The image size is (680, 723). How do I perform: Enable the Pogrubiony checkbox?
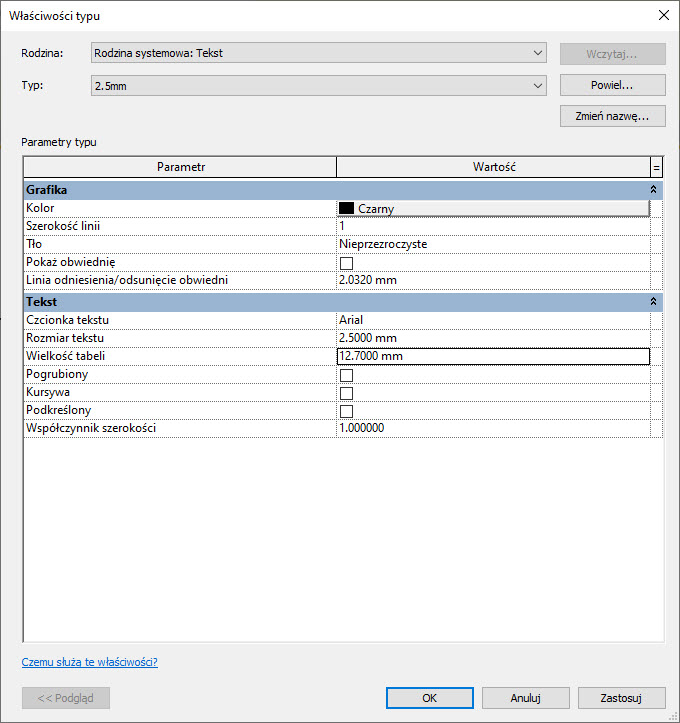(347, 375)
